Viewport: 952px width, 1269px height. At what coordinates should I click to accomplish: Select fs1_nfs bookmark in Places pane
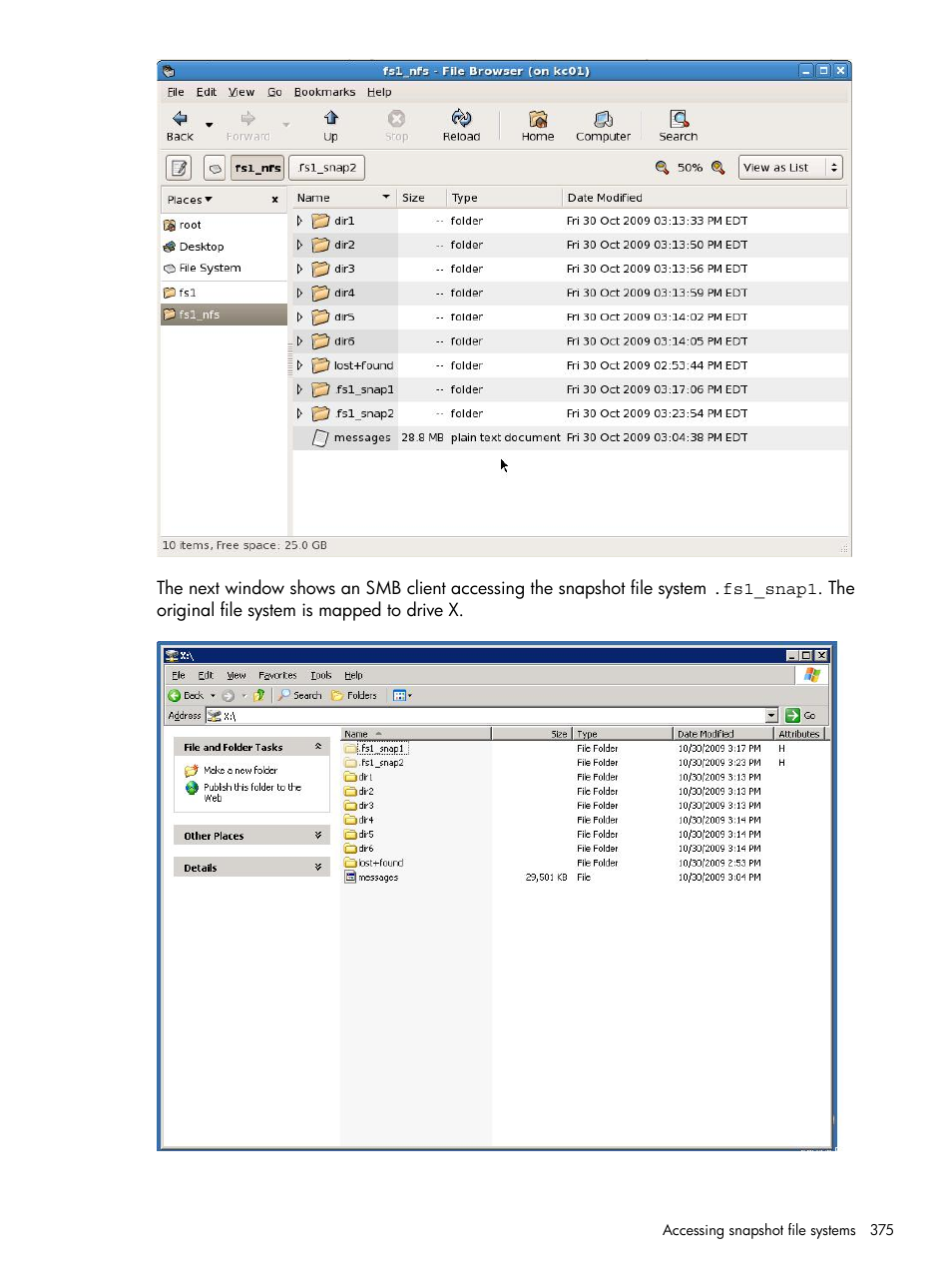[x=224, y=315]
